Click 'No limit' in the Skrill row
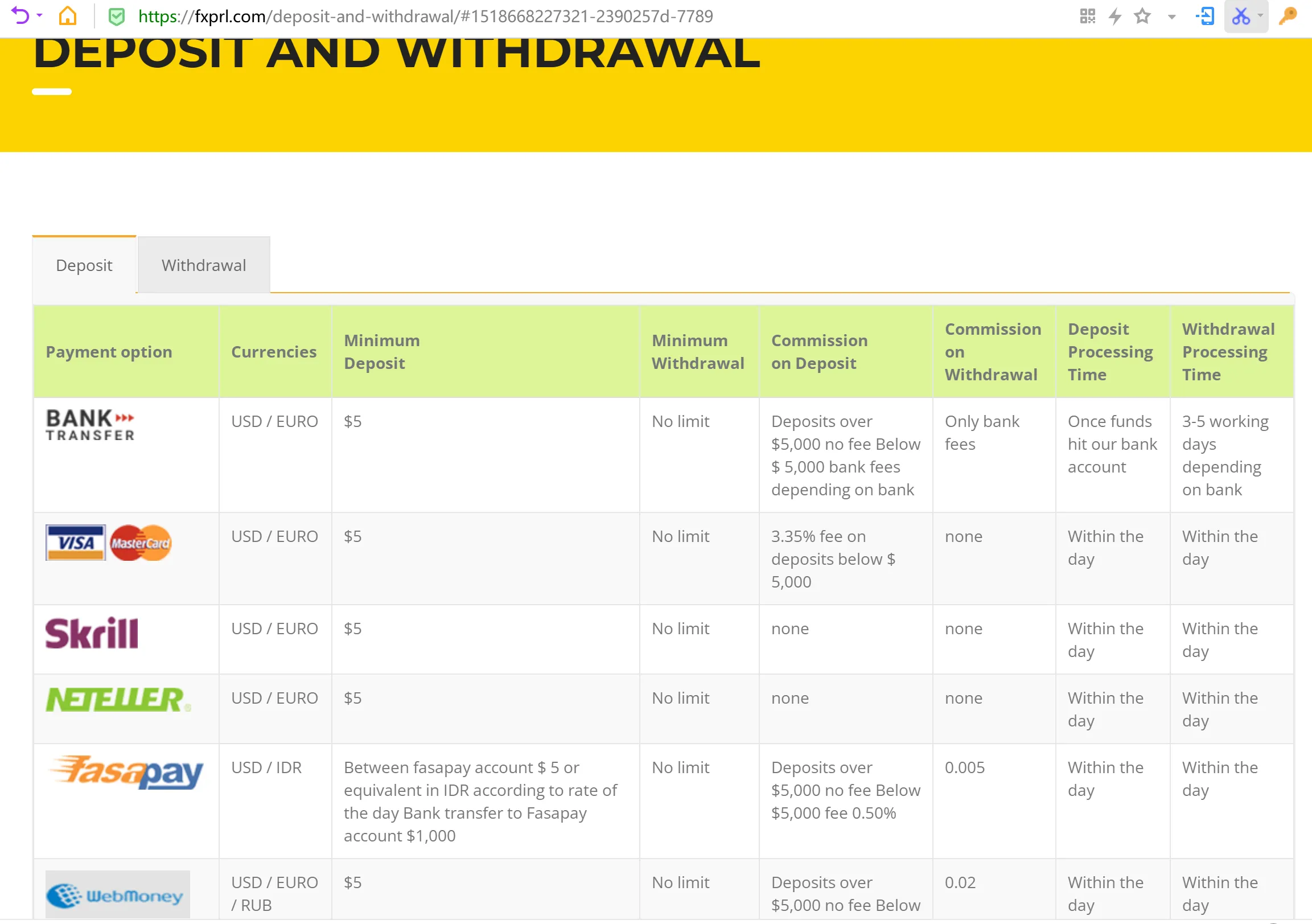 coord(681,629)
